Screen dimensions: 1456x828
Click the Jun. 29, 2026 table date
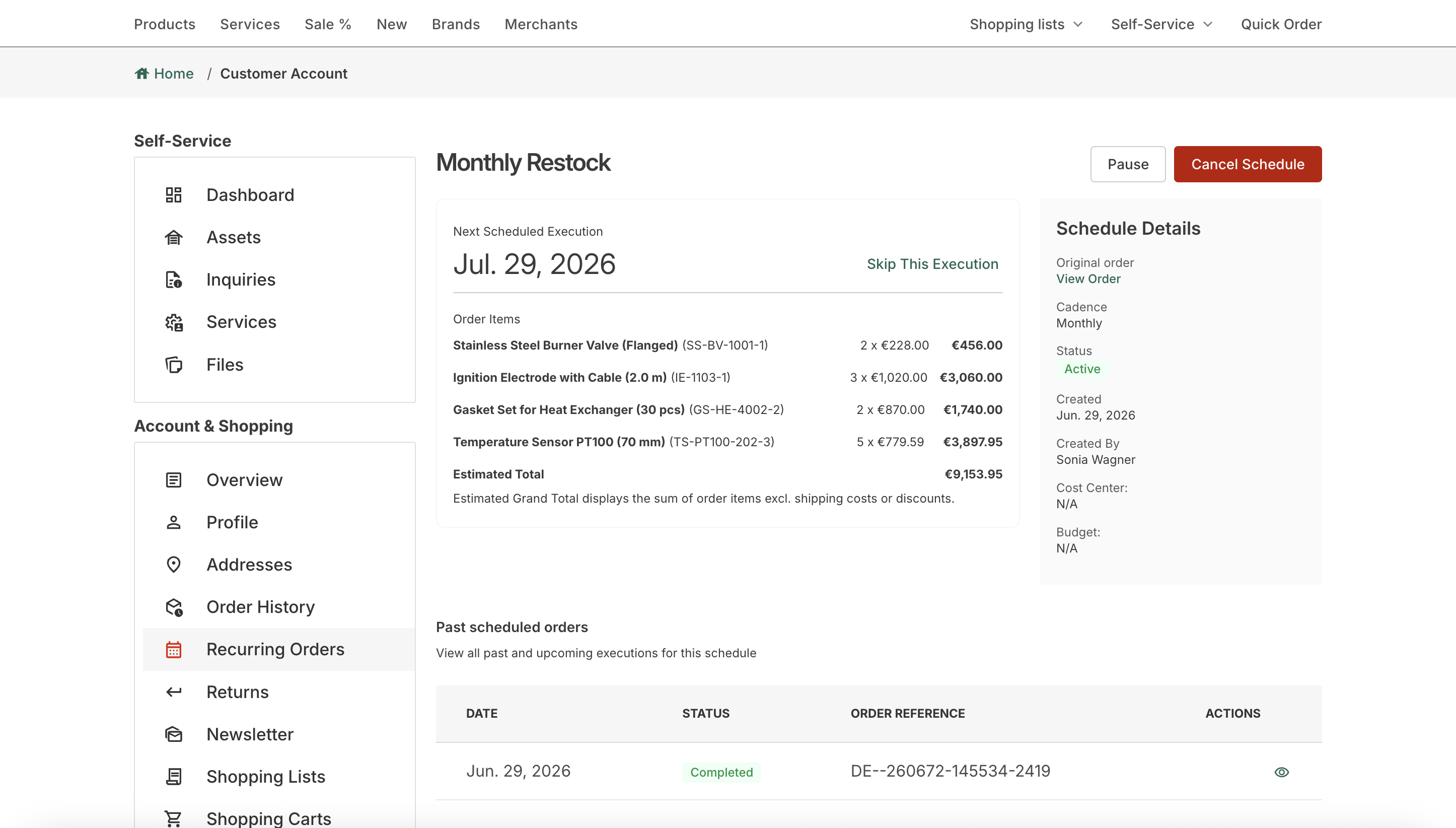click(518, 771)
